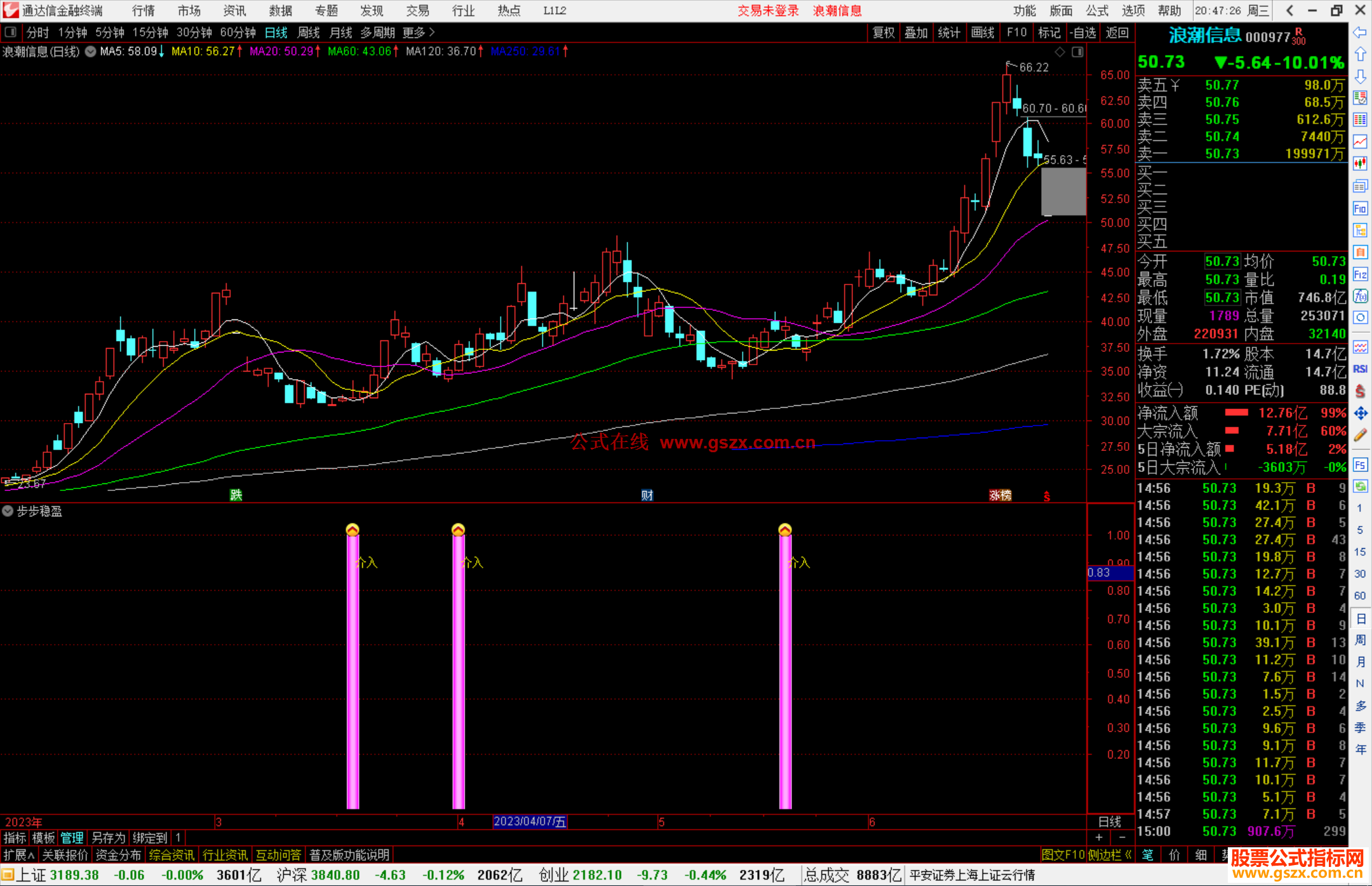Click the 资金分布 bottom tab
Image resolution: width=1372 pixels, height=886 pixels.
118,855
